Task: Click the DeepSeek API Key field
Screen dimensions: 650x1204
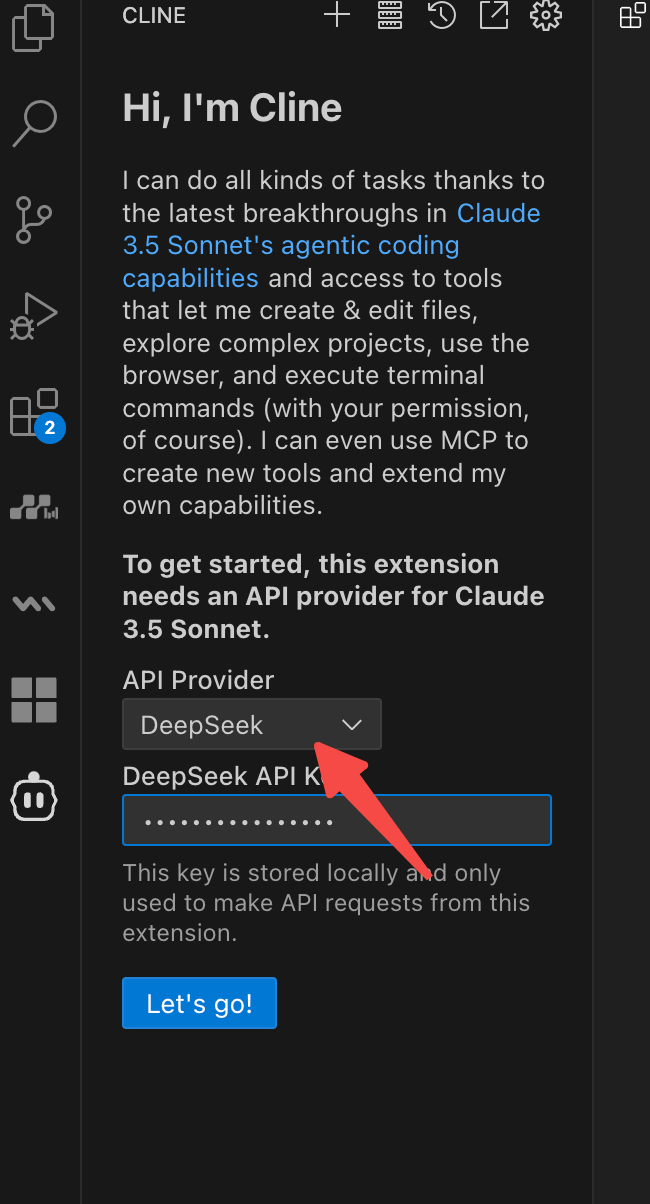Action: [337, 820]
